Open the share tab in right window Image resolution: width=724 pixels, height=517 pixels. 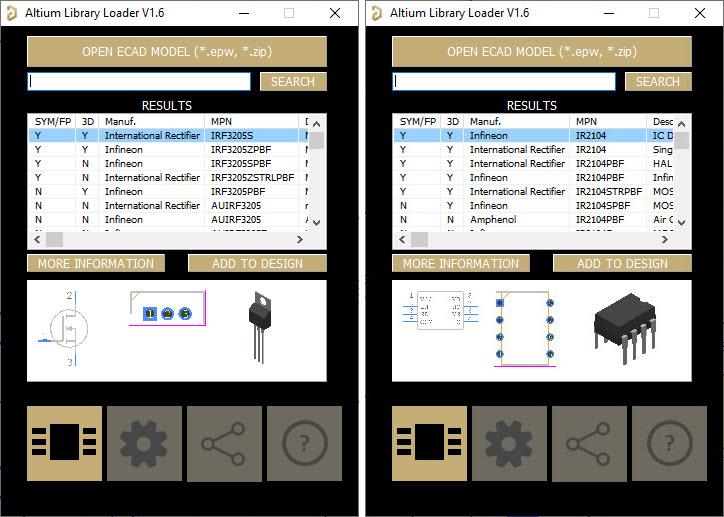coord(589,443)
